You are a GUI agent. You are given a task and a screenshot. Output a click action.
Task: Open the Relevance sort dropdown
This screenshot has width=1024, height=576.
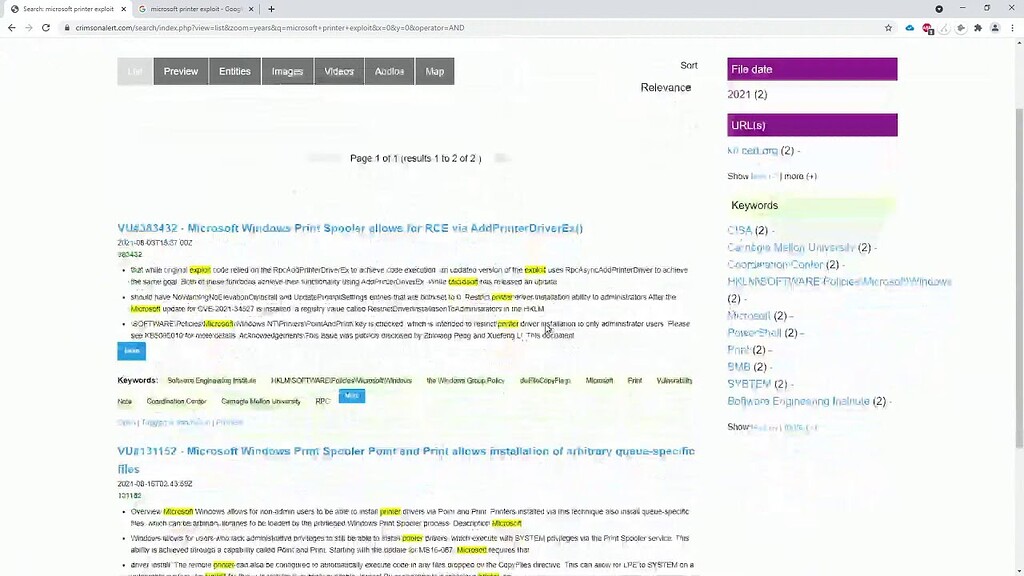[x=665, y=87]
